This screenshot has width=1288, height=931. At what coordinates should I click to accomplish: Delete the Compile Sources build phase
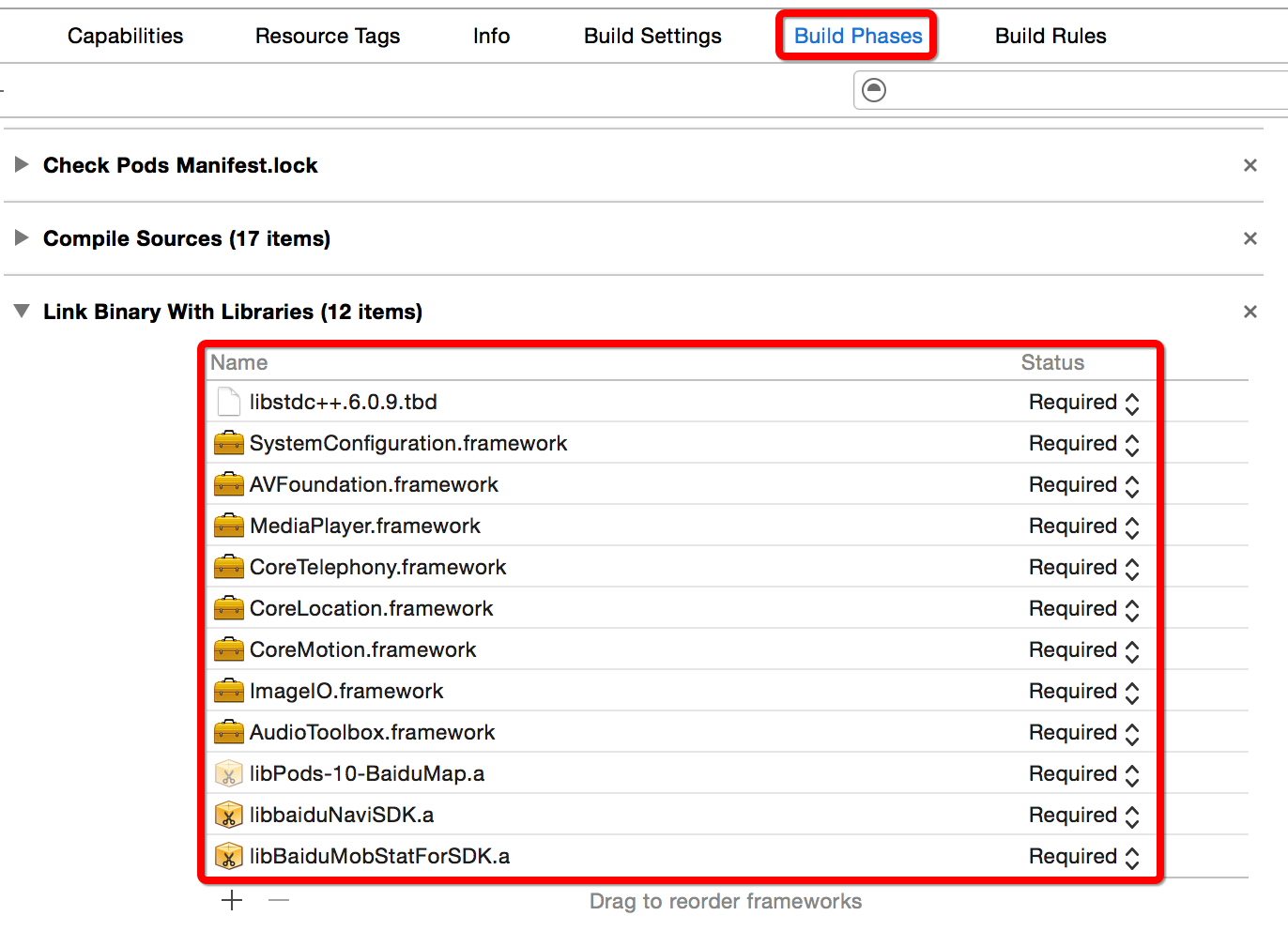[x=1250, y=238]
